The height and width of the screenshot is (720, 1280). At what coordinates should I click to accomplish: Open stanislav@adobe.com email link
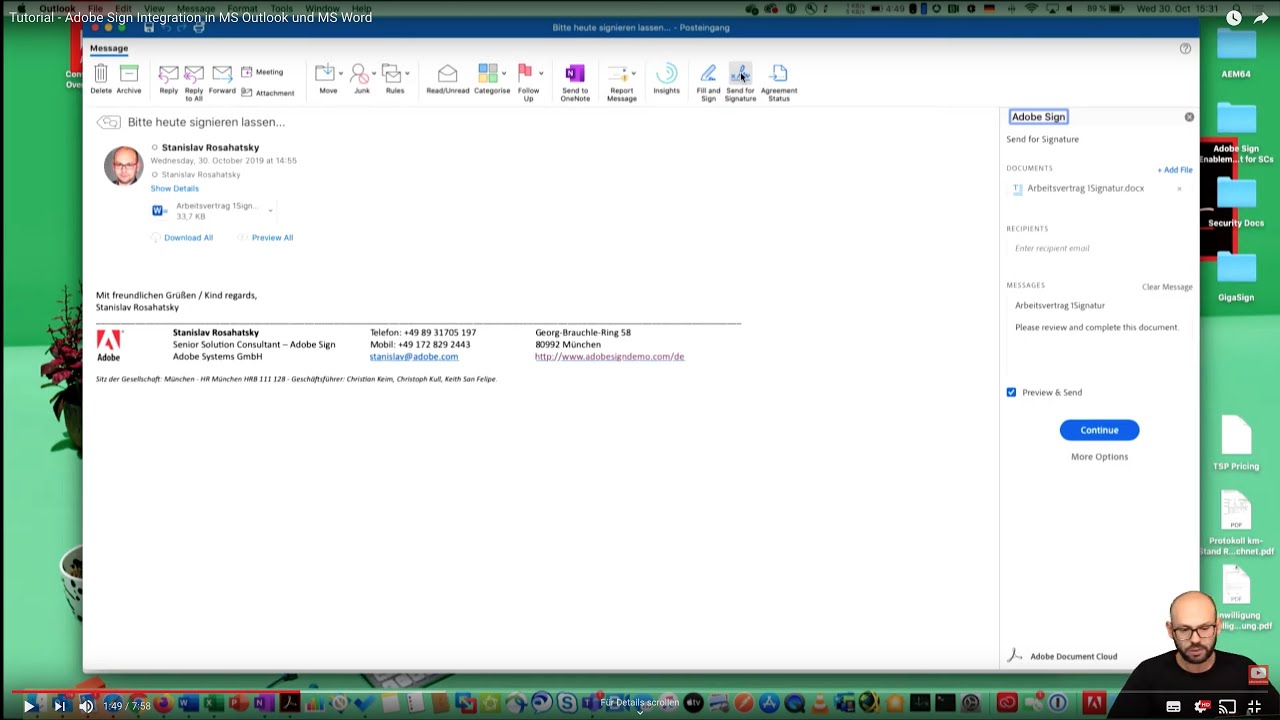pyautogui.click(x=414, y=356)
